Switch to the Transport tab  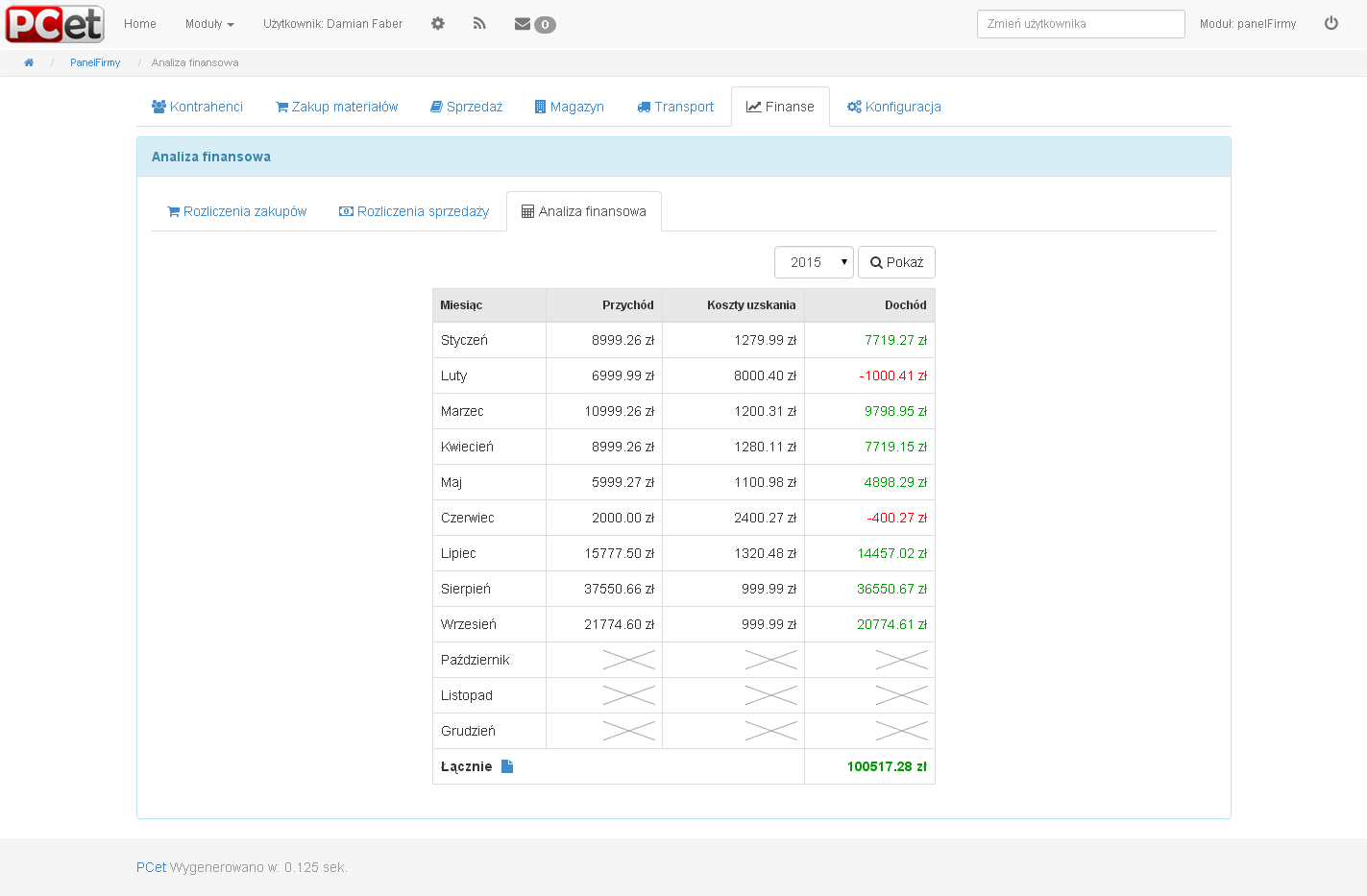pyautogui.click(x=675, y=107)
